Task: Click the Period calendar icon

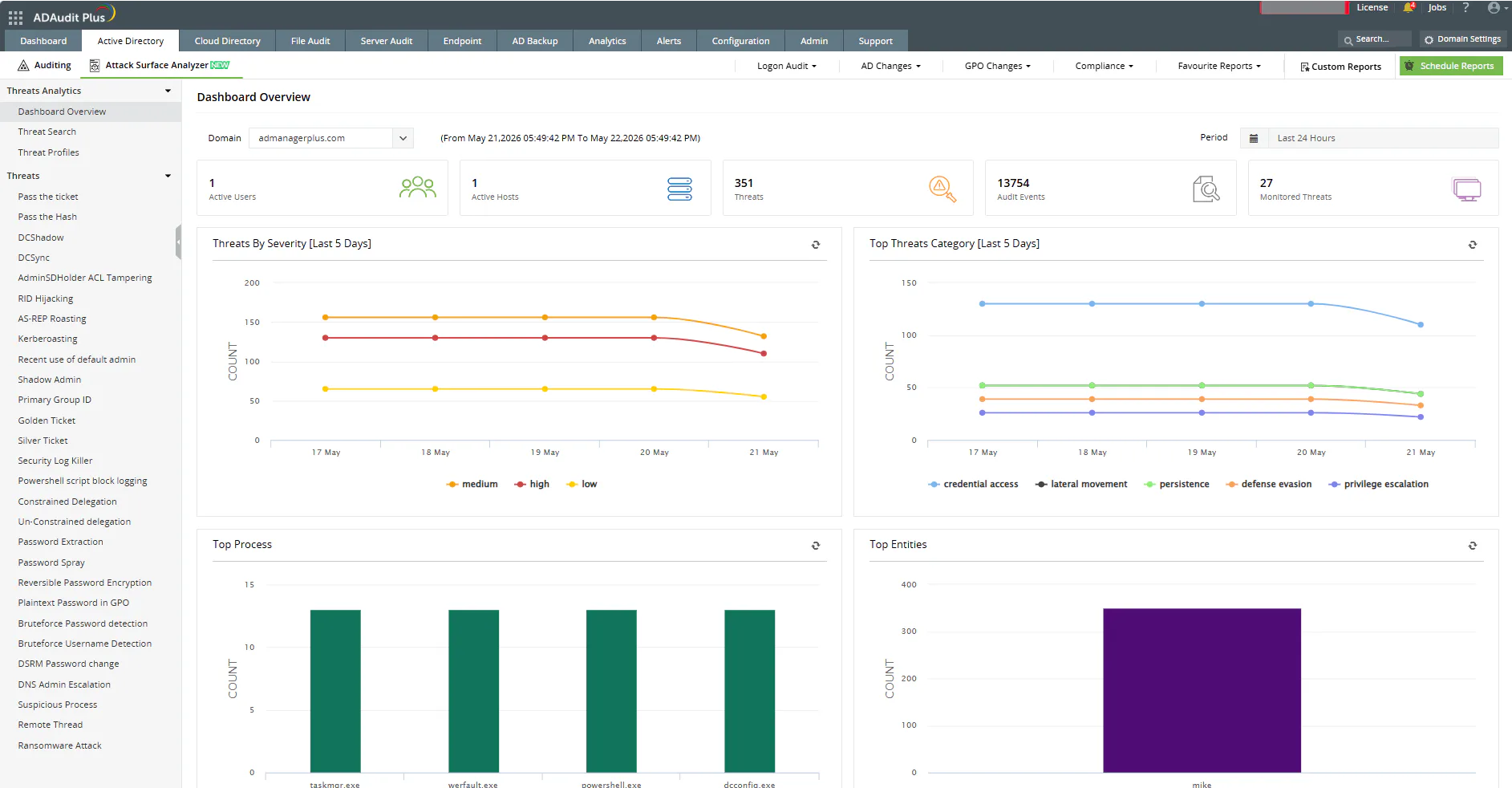Action: tap(1254, 138)
